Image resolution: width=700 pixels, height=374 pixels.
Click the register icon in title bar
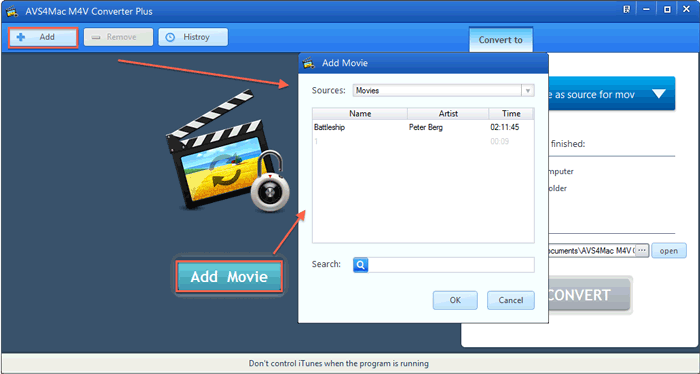pos(626,9)
